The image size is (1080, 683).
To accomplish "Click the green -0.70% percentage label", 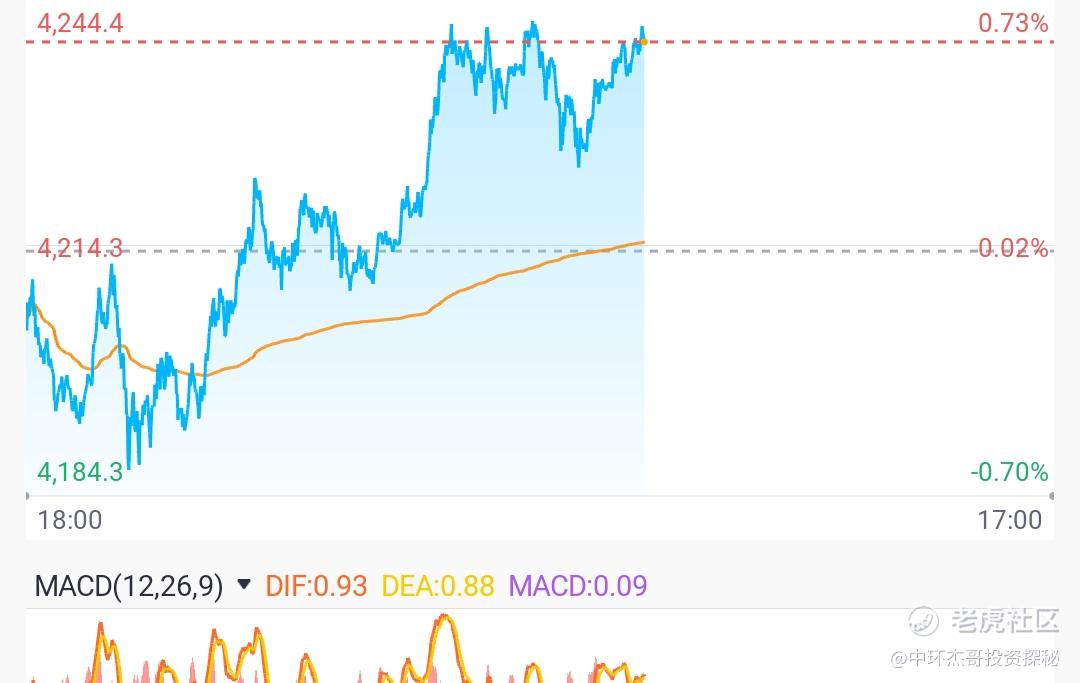I will coord(1009,472).
